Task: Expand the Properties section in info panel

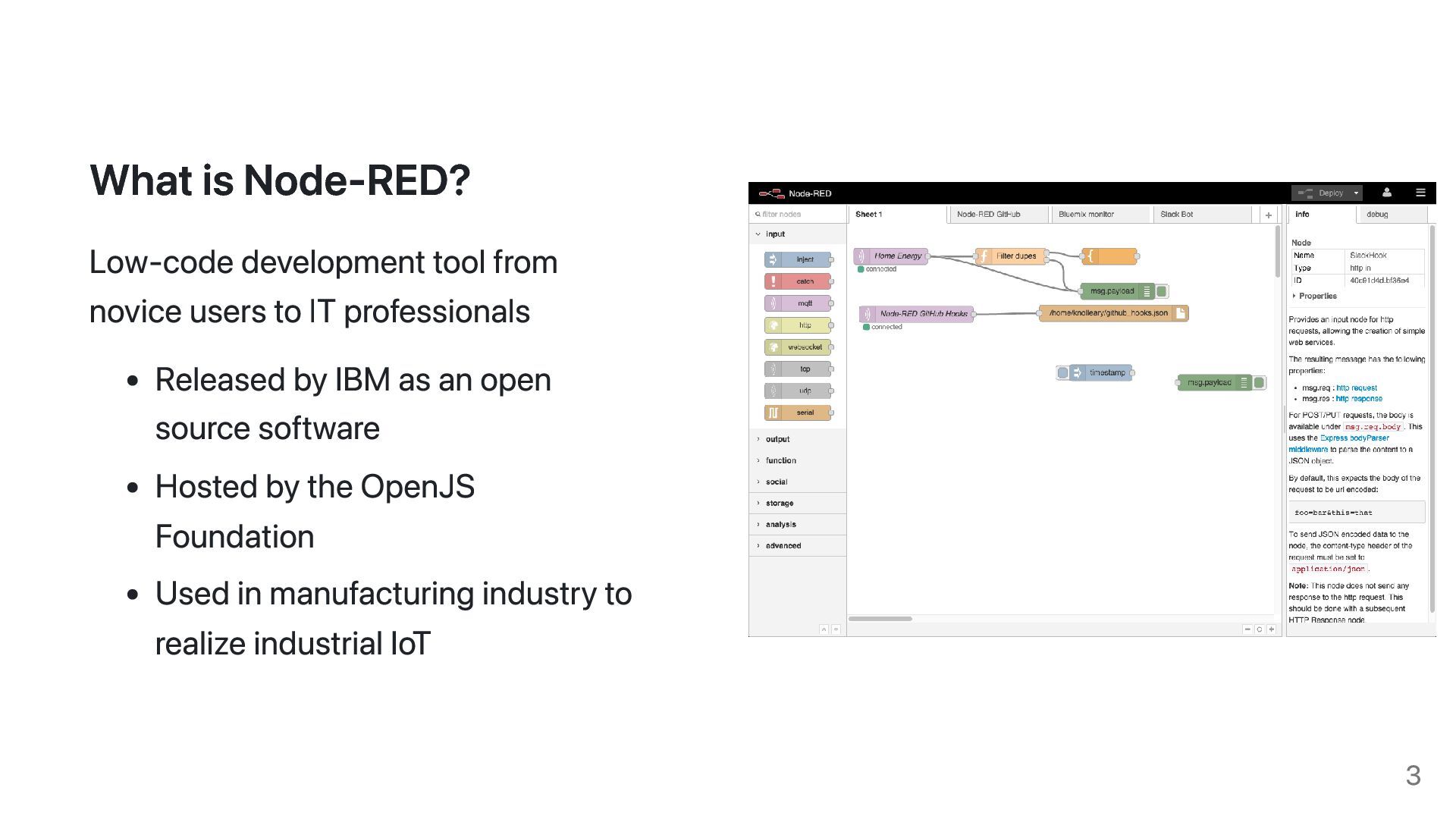Action: click(x=1316, y=296)
